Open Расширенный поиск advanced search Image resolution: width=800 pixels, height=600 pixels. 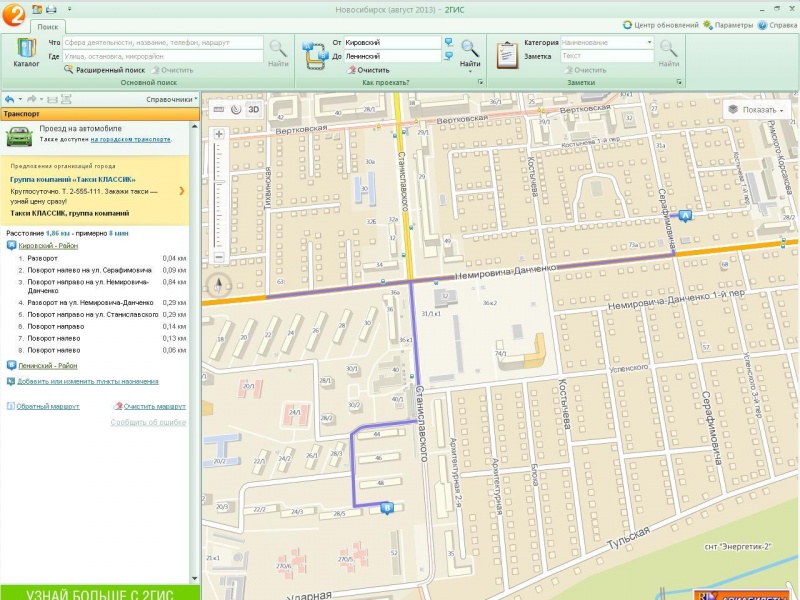pos(105,70)
